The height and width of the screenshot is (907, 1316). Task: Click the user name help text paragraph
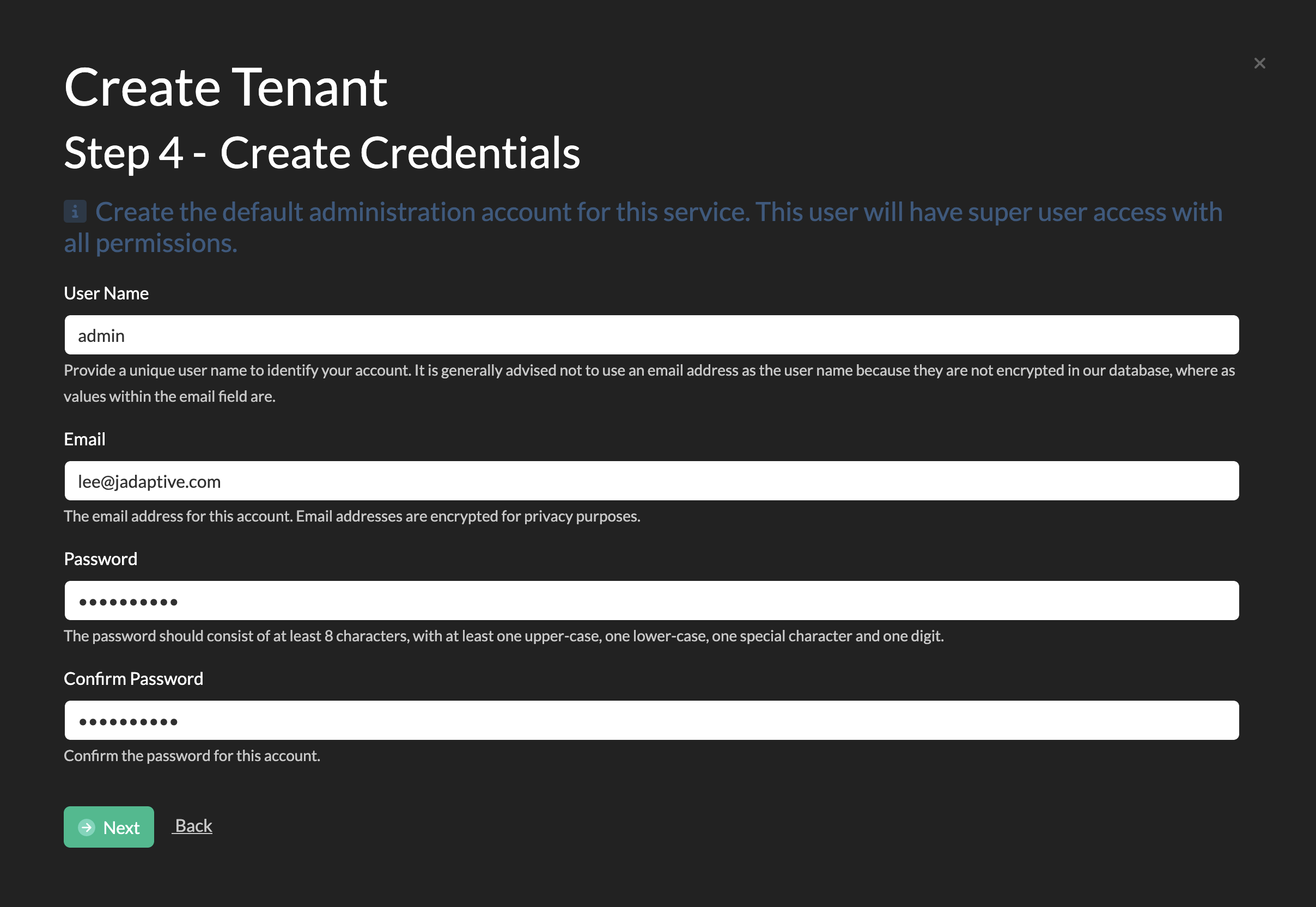coord(648,371)
